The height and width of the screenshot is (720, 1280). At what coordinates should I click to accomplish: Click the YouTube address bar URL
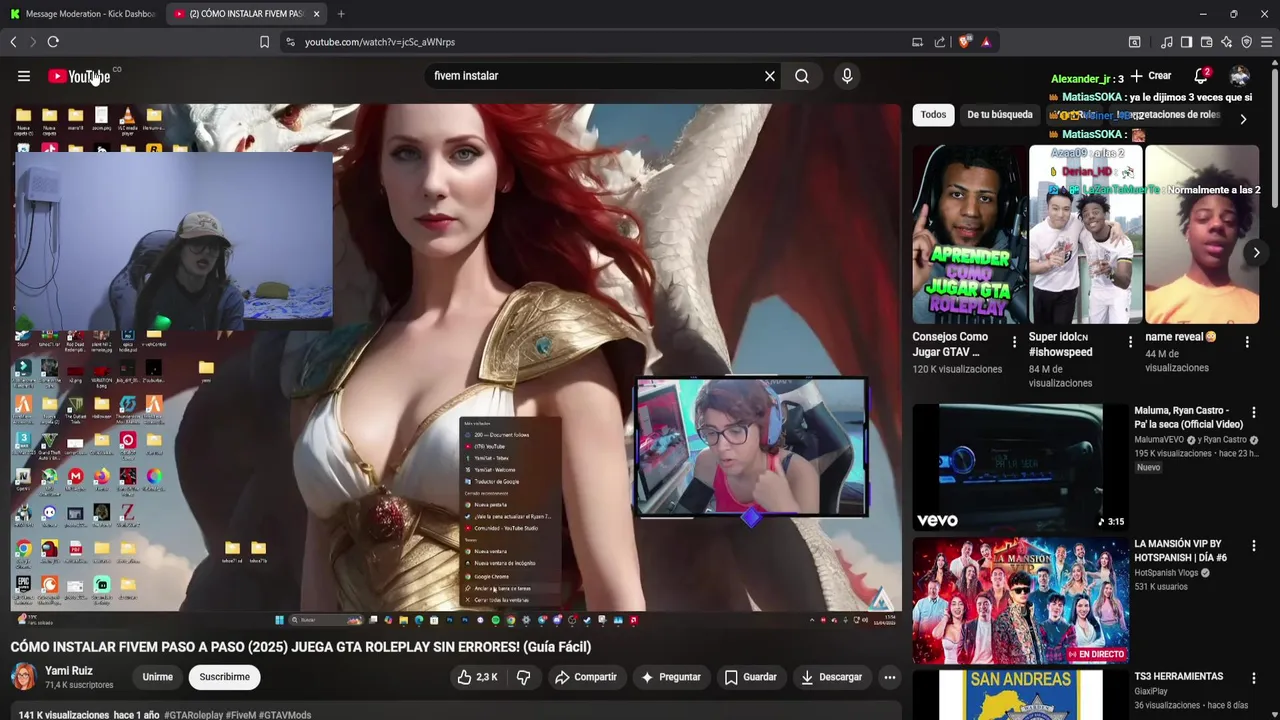click(380, 42)
